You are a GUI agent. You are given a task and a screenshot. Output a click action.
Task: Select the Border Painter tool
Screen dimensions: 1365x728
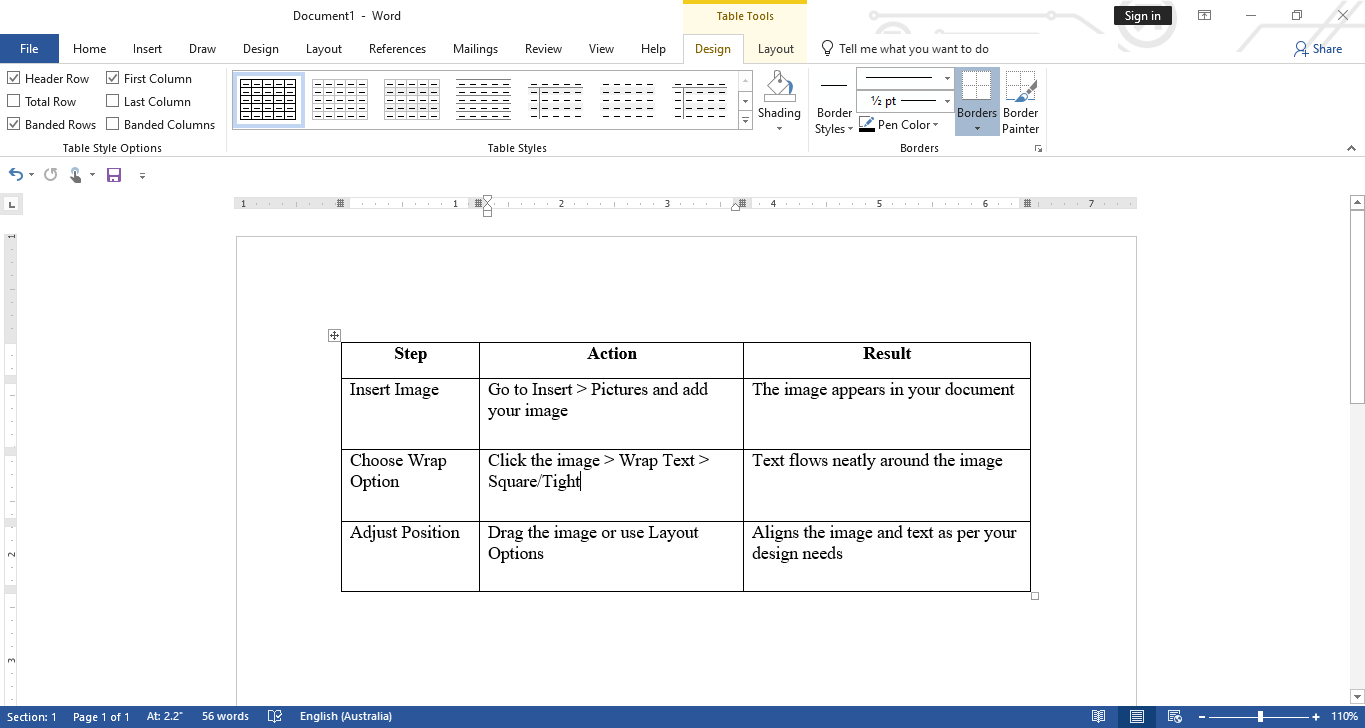pos(1020,100)
